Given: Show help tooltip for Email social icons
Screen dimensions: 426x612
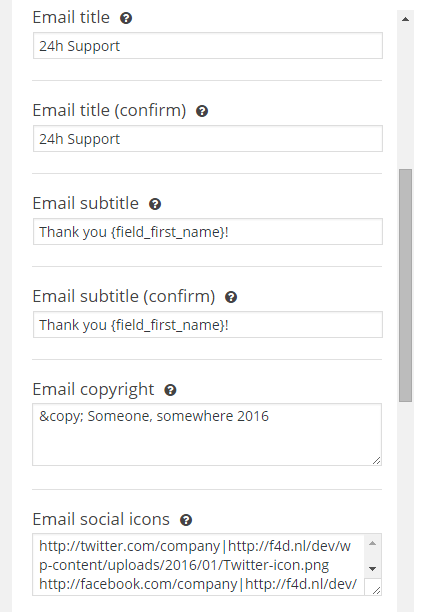Looking at the screenshot, I should [x=186, y=520].
